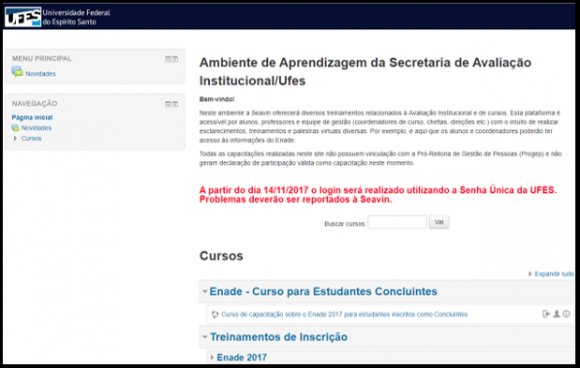Dock the Menu Principal block
The width and height of the screenshot is (580, 368).
175,59
